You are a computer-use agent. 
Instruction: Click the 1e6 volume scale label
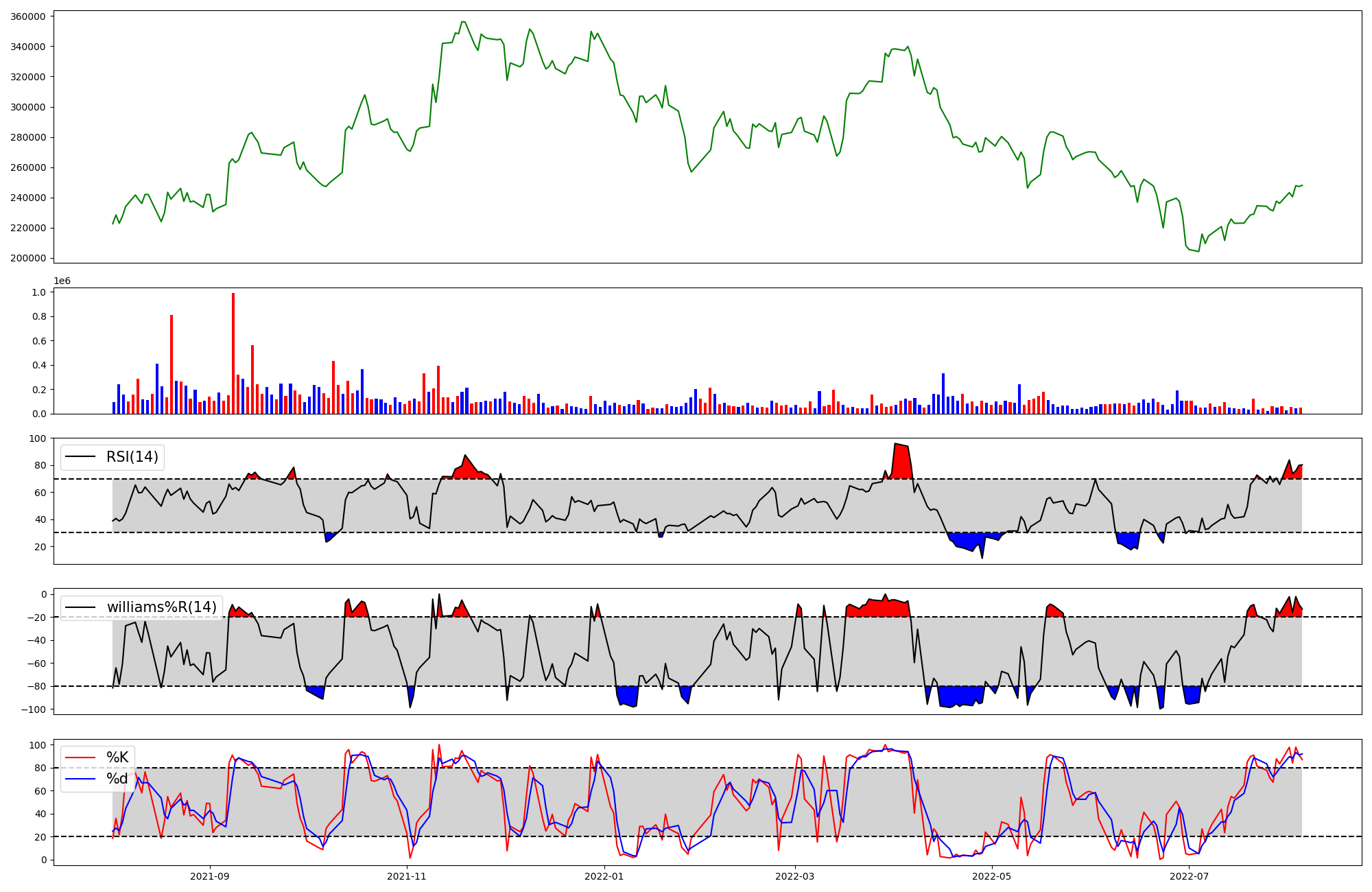tap(62, 281)
